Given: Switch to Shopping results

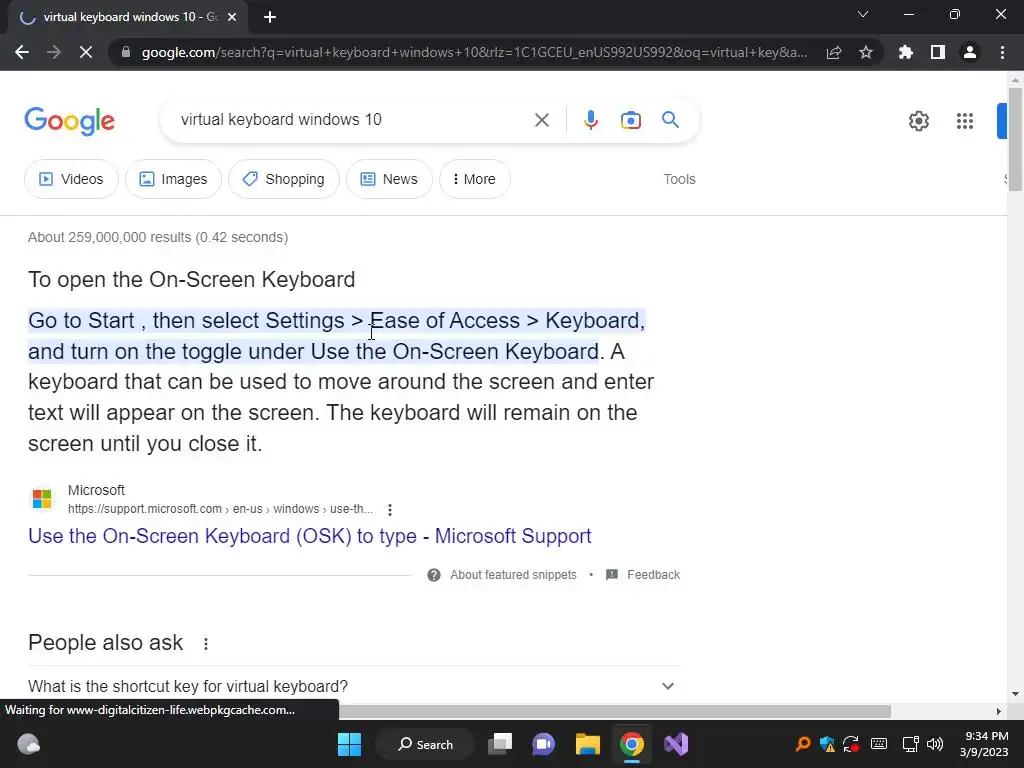Looking at the screenshot, I should (x=283, y=179).
